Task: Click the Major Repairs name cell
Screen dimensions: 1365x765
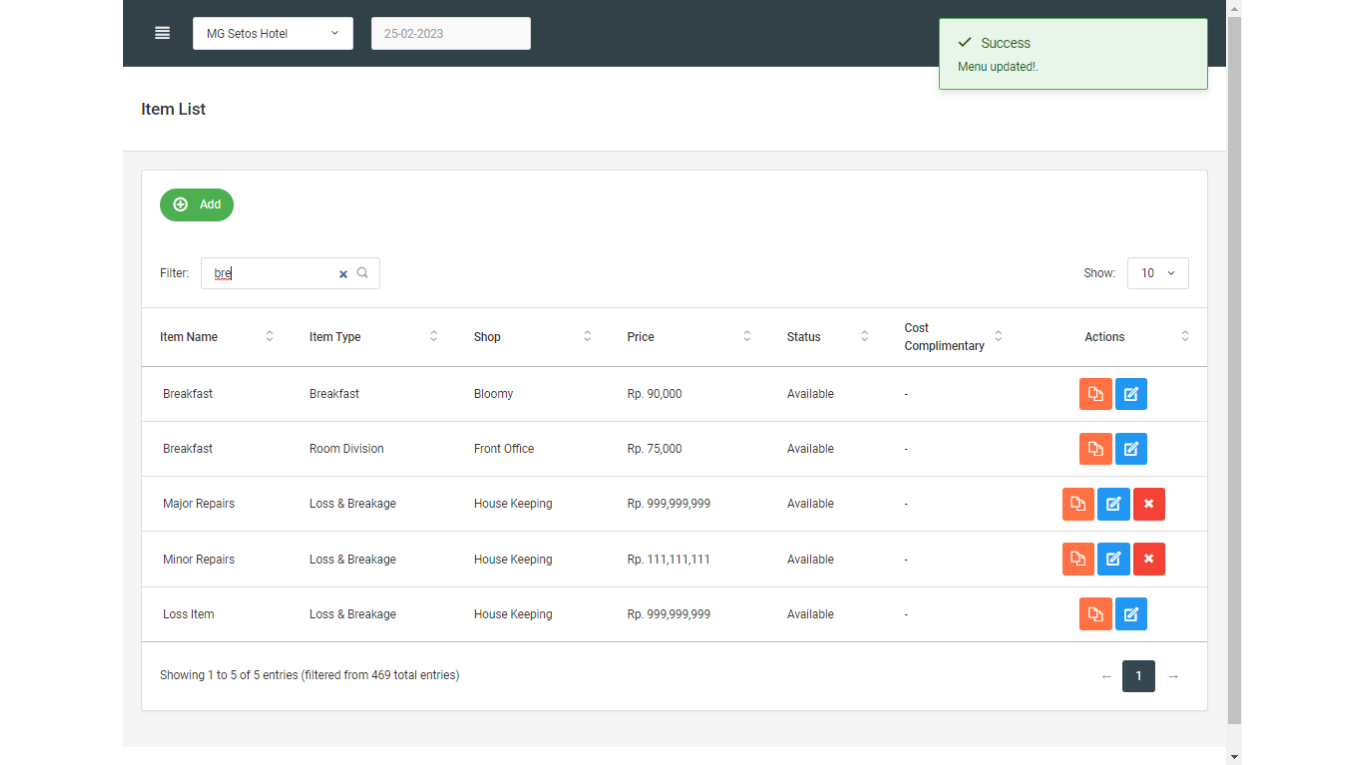Action: tap(199, 504)
